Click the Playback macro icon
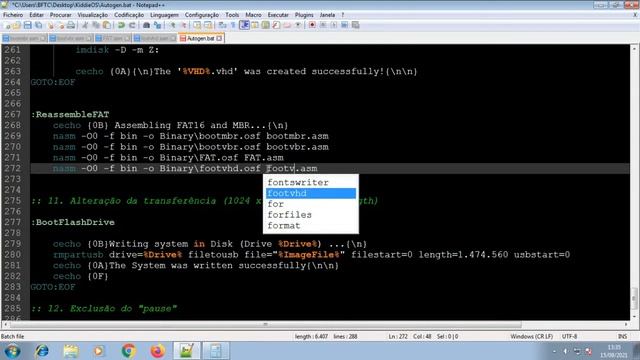The height and width of the screenshot is (360, 640). [x=334, y=25]
